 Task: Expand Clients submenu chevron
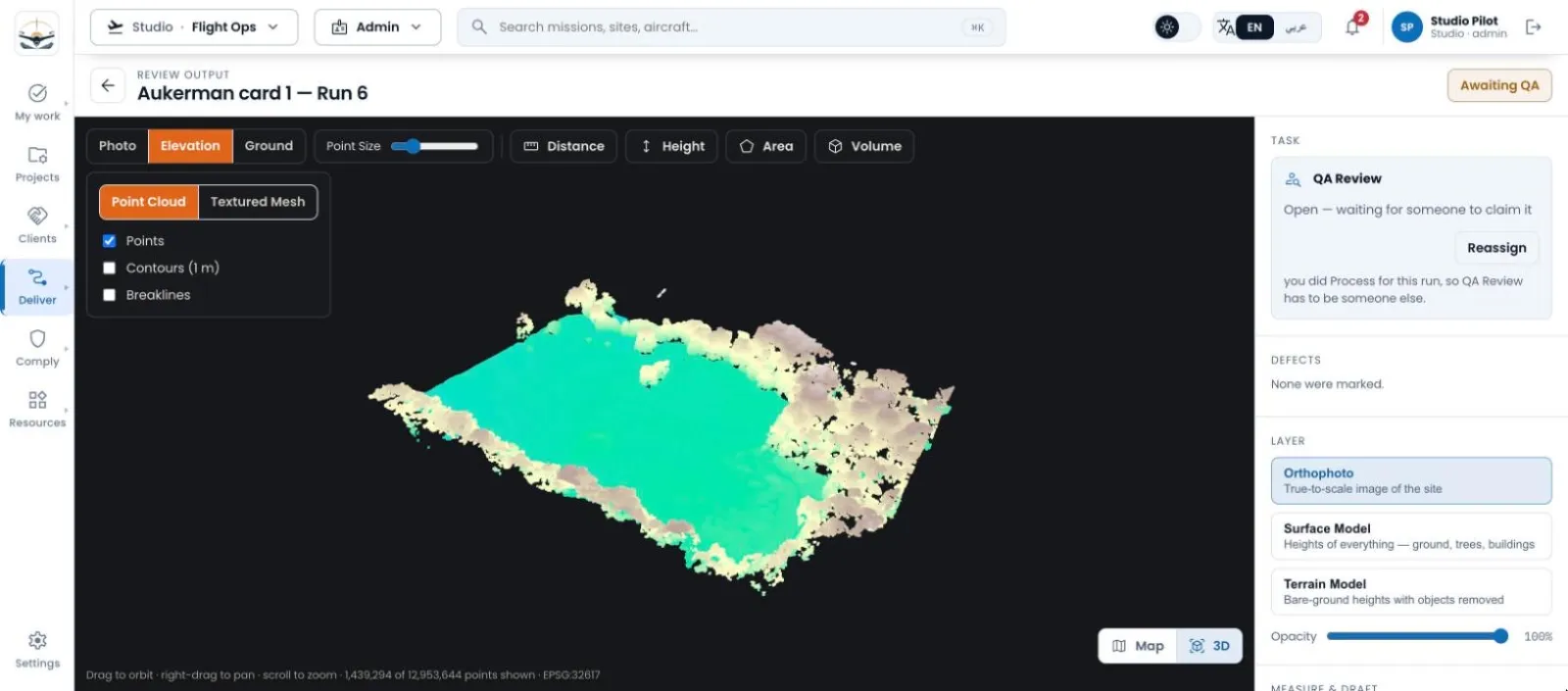[x=67, y=225]
